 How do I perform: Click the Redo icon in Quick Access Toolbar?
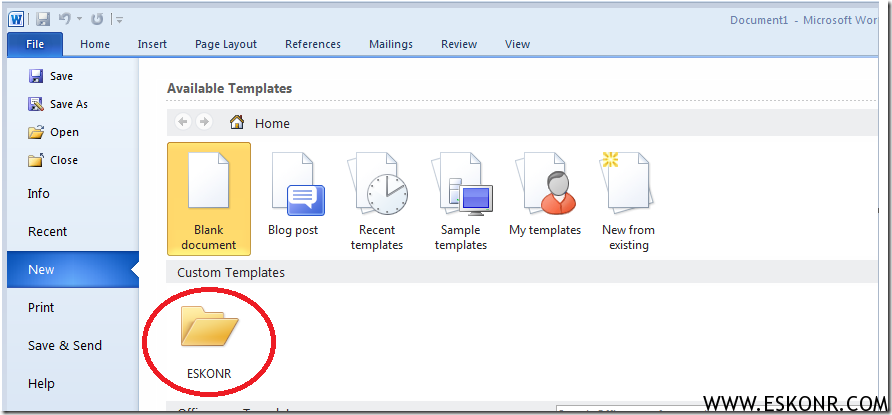[x=97, y=18]
